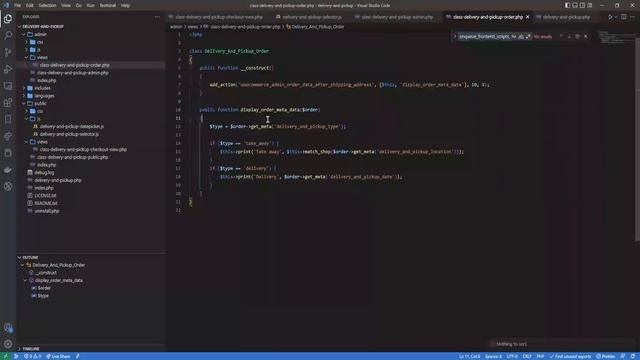Toggle Find in Selection in find widget
The width and height of the screenshot is (640, 360).
click(x=577, y=36)
